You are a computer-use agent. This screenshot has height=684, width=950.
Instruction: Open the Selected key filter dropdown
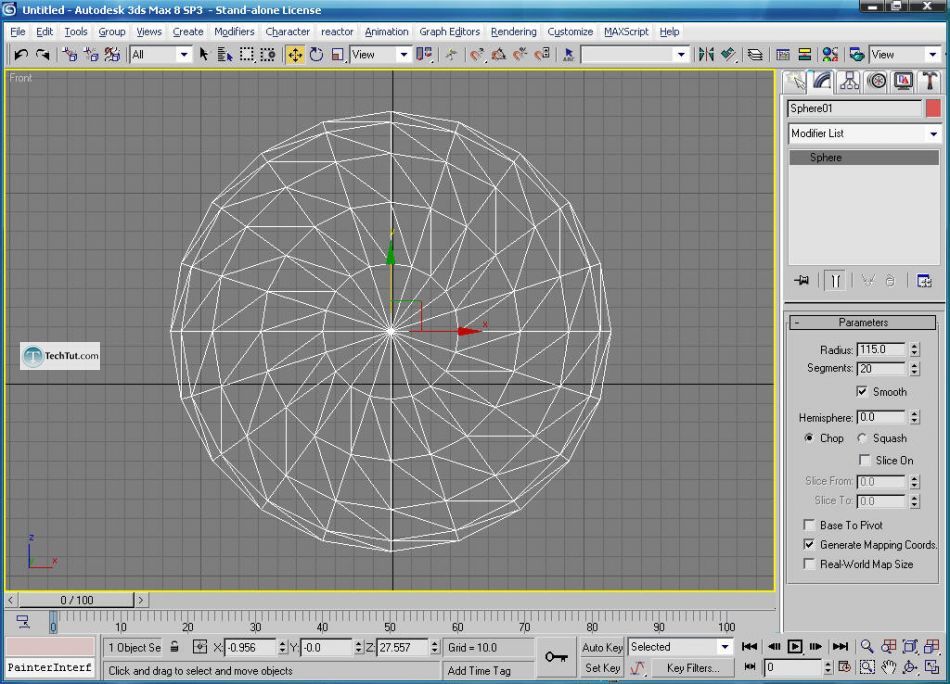[680, 646]
